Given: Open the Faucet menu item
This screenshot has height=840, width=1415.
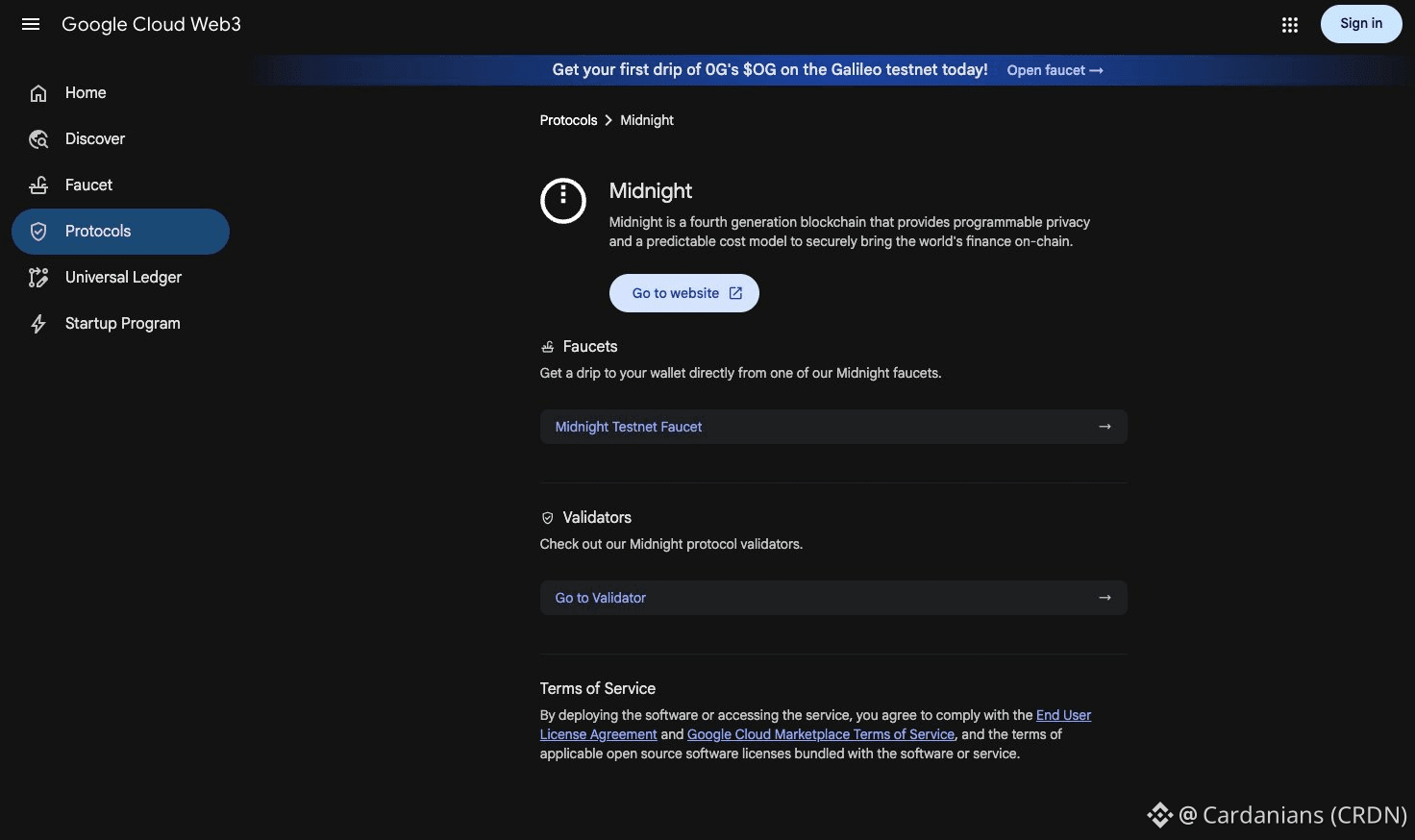Looking at the screenshot, I should point(120,185).
